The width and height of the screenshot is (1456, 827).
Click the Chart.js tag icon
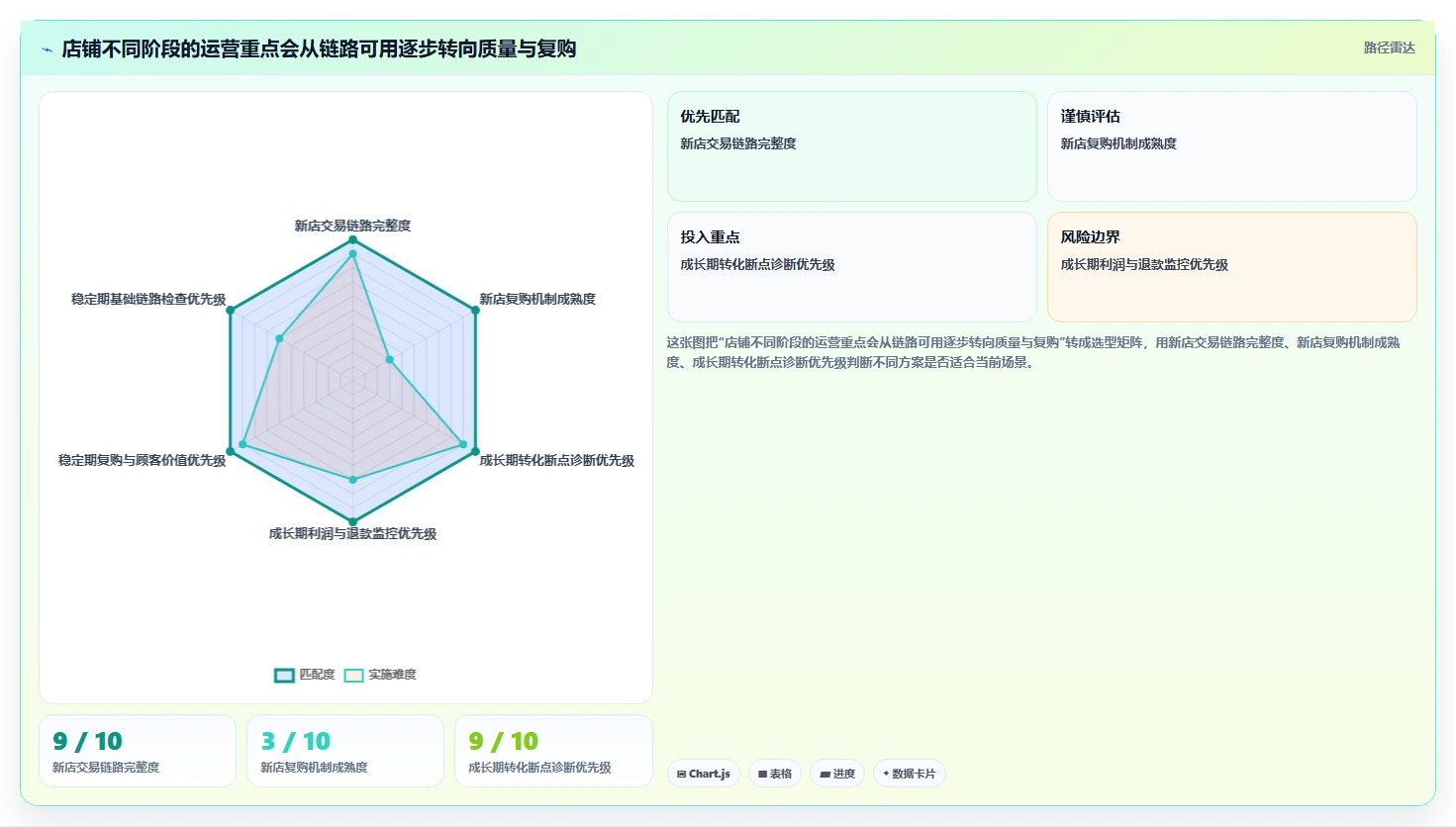click(681, 775)
